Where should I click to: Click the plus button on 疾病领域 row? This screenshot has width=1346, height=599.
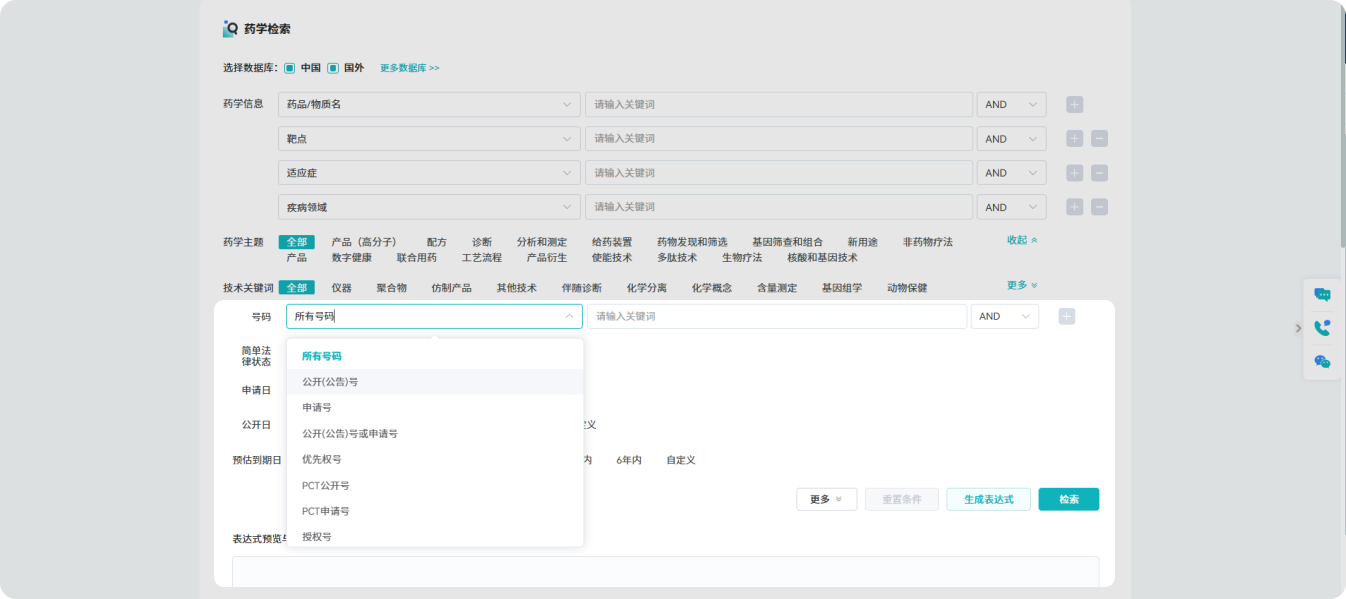tap(1075, 207)
